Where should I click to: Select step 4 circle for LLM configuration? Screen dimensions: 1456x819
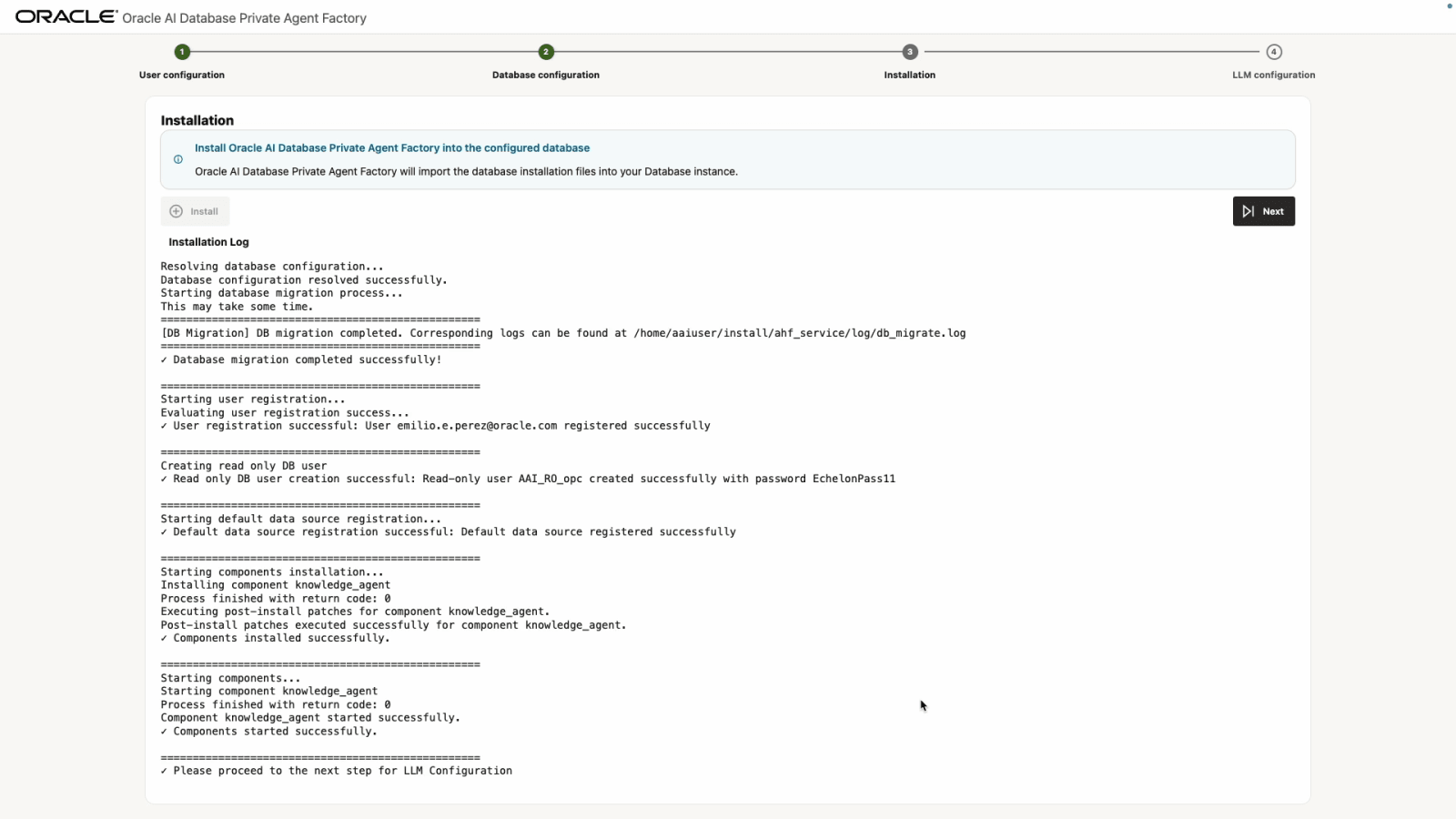coord(1274,52)
